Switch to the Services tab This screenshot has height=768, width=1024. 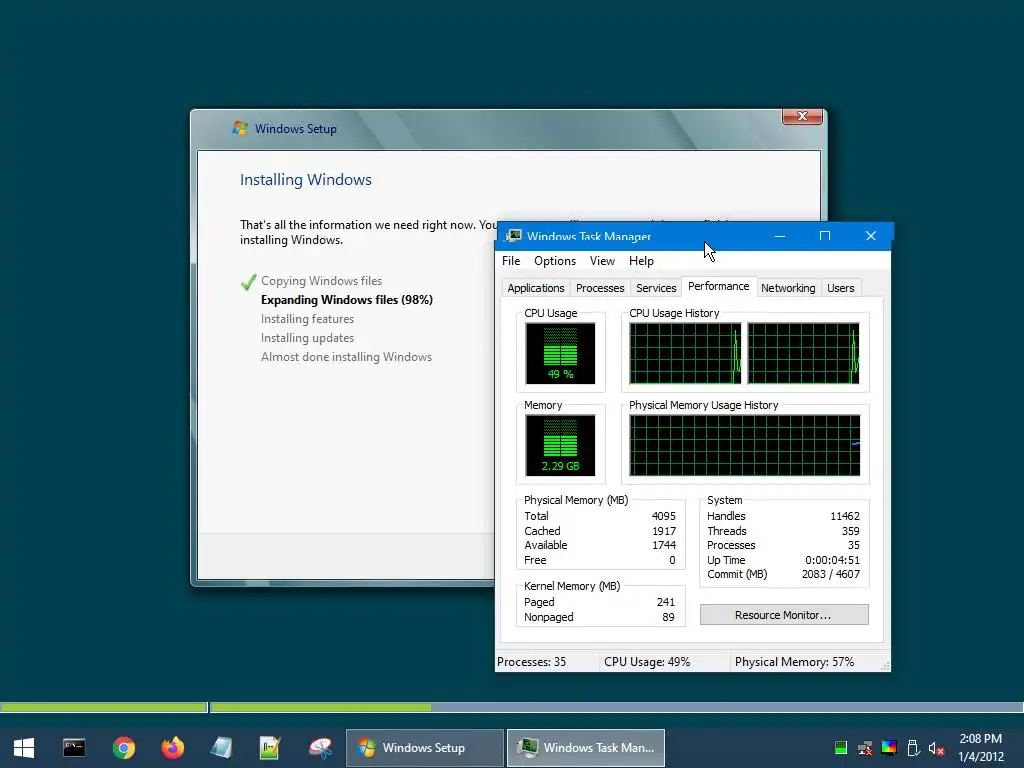point(656,288)
